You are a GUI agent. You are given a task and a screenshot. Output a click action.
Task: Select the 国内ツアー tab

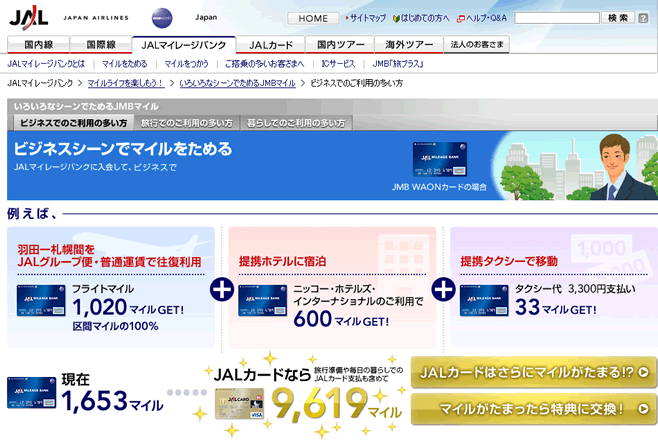coord(340,44)
